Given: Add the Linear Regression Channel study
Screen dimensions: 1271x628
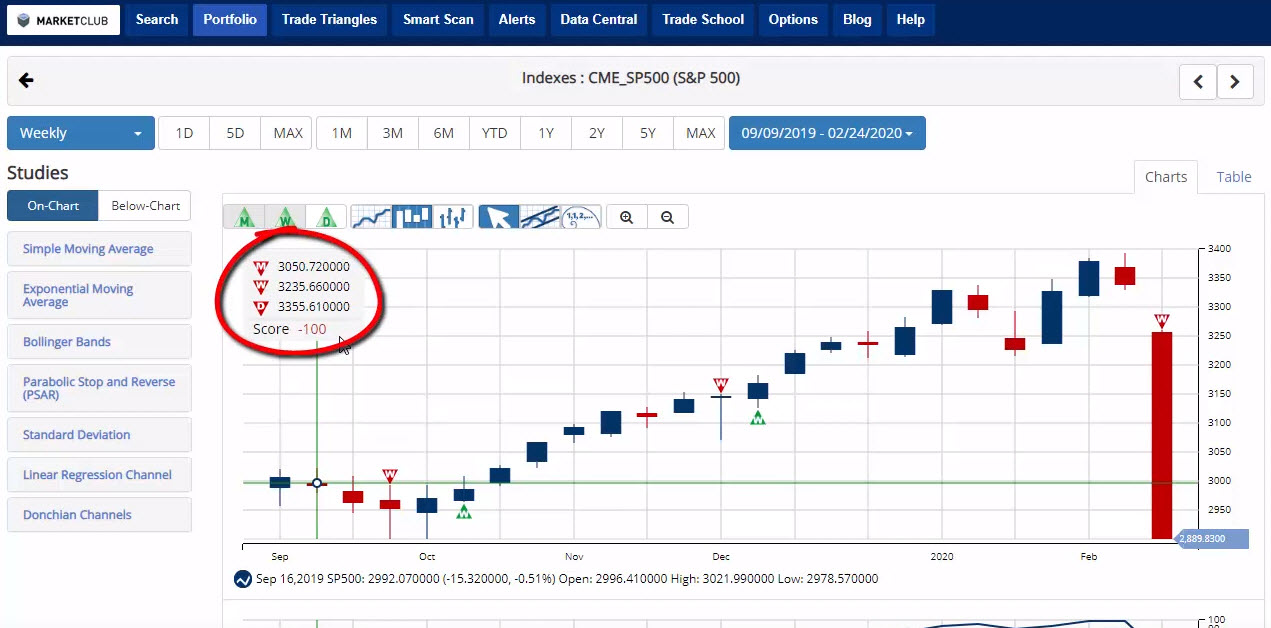Looking at the screenshot, I should tap(99, 475).
